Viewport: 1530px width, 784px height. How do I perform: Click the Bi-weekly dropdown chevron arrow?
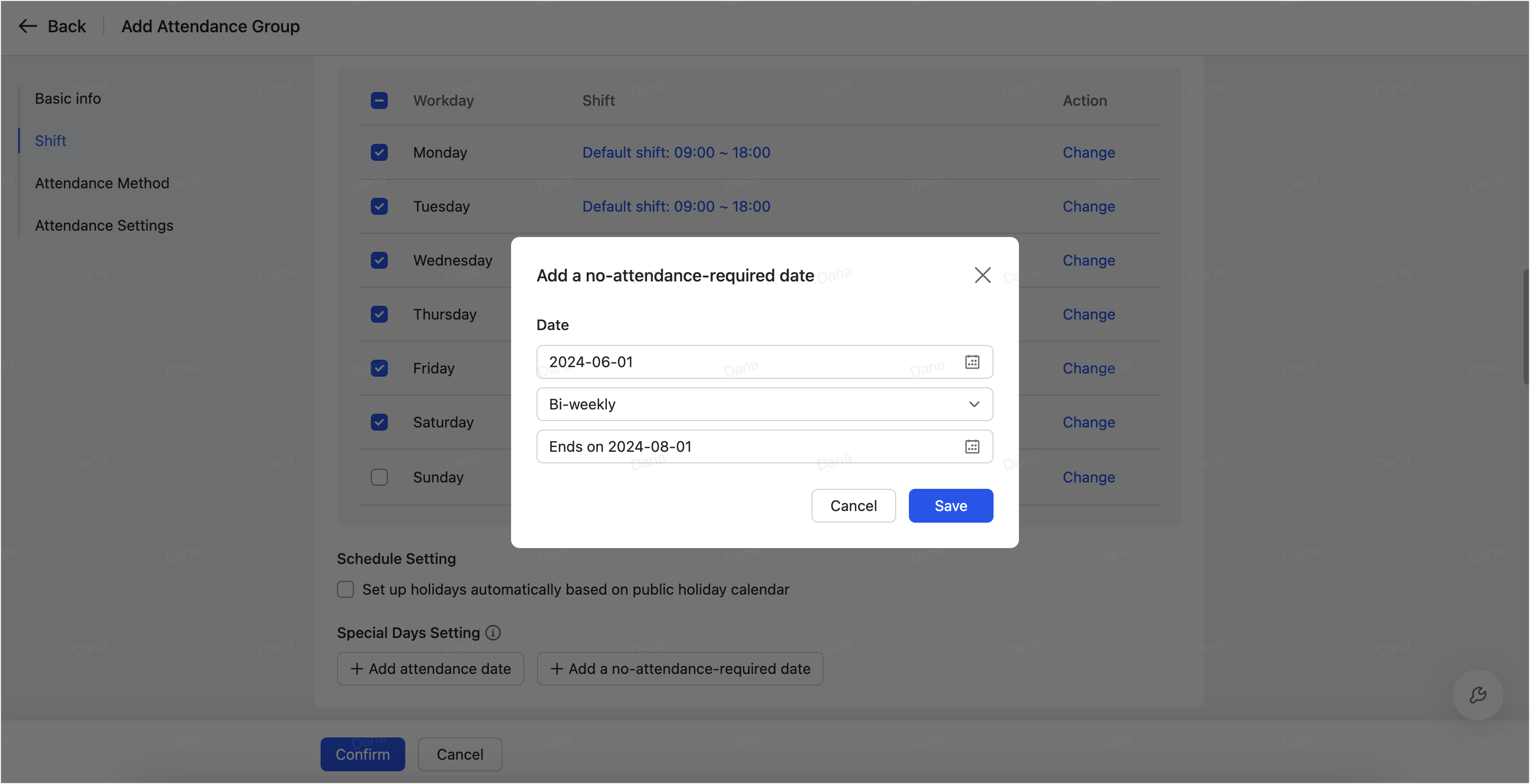pos(974,405)
